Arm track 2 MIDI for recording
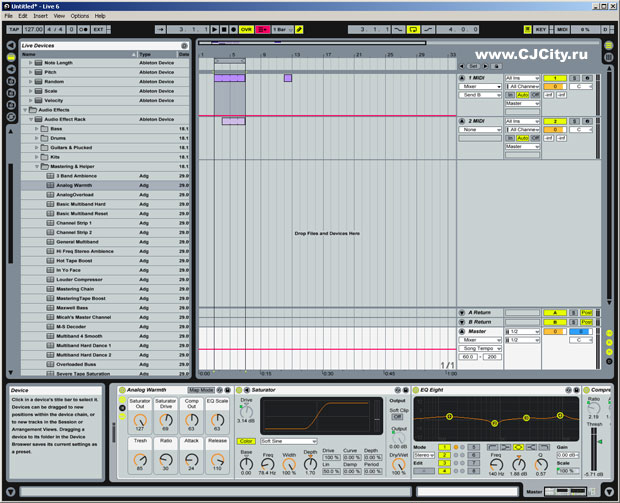 587,121
